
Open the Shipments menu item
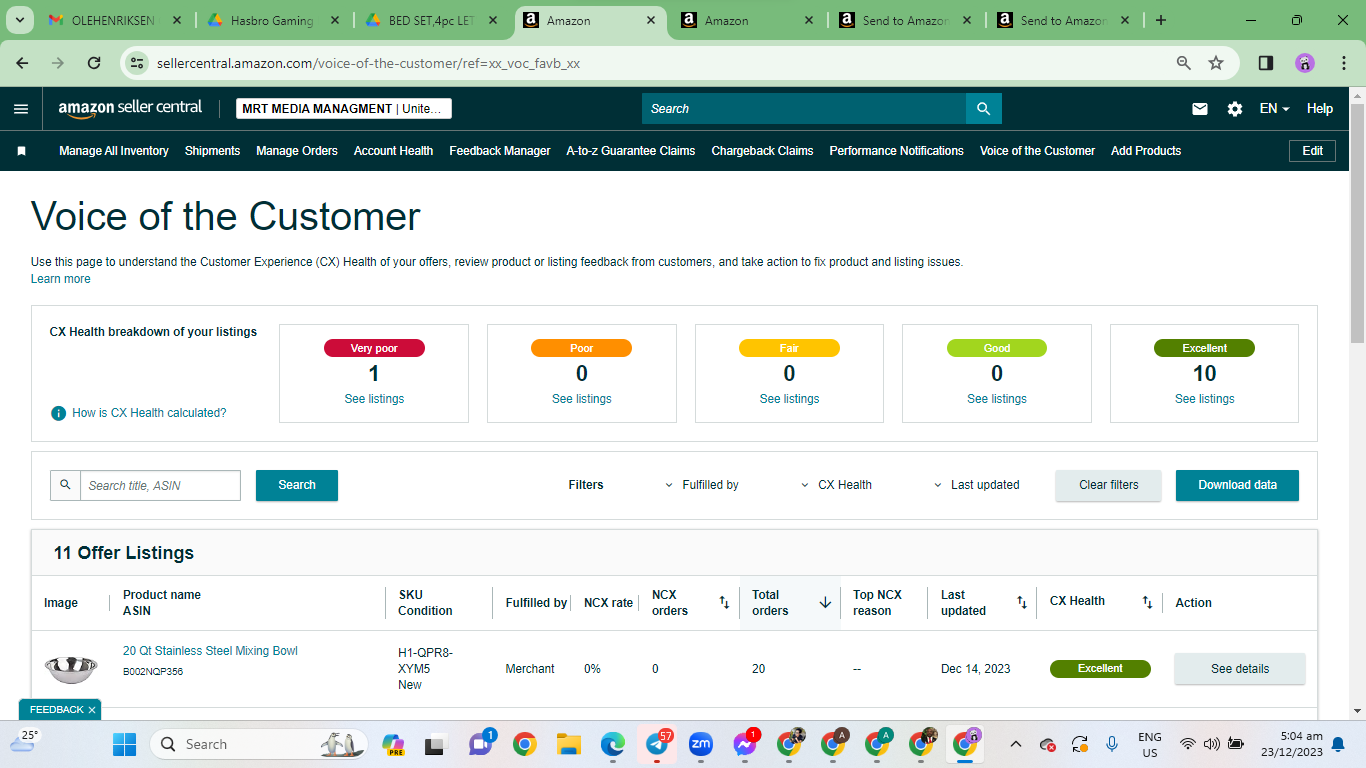tap(213, 151)
